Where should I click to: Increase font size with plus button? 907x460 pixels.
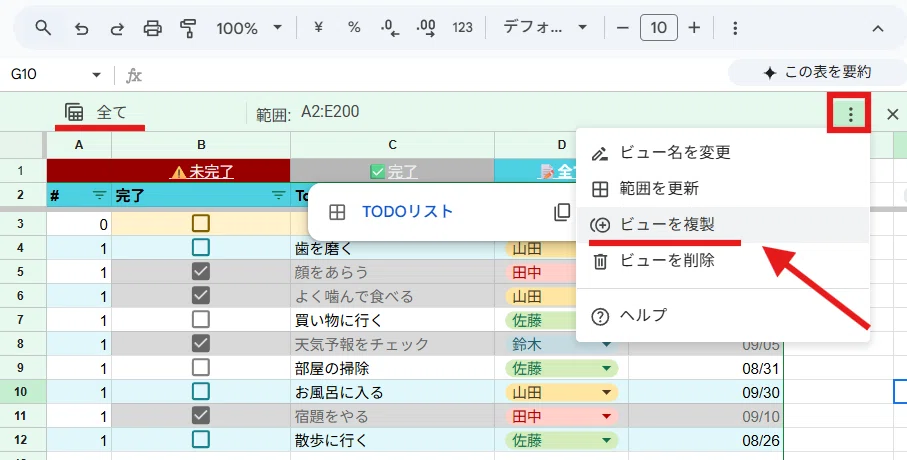pyautogui.click(x=694, y=27)
